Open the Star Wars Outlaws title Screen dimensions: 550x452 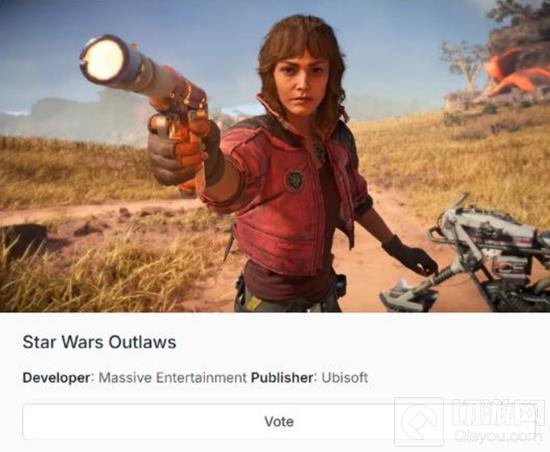click(x=99, y=342)
